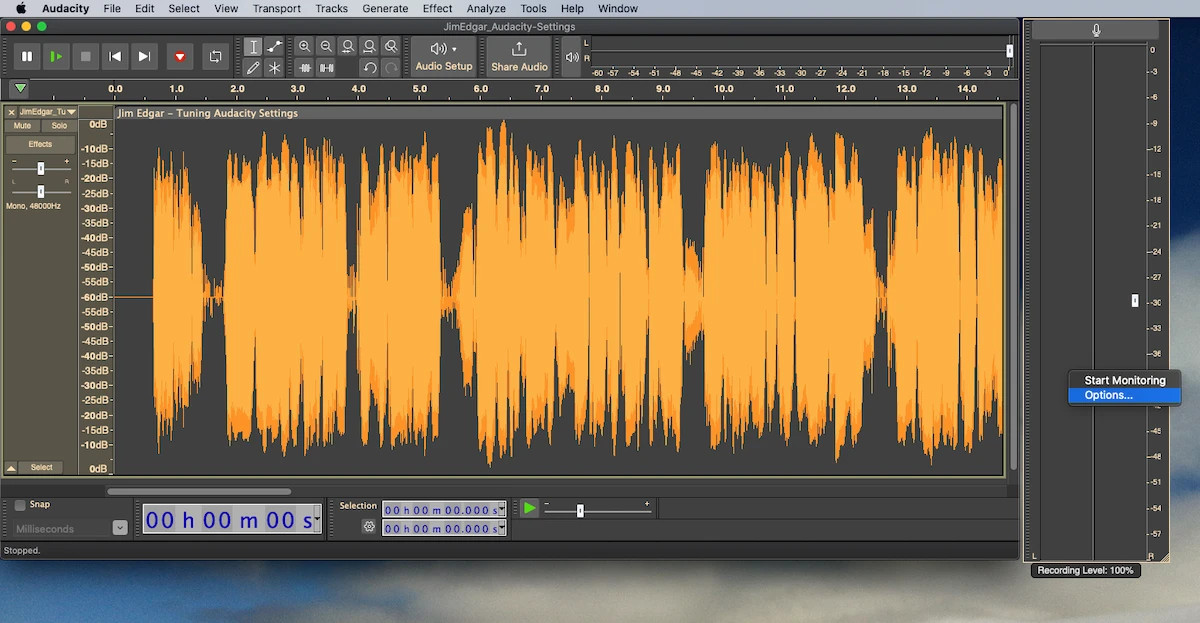Image resolution: width=1200 pixels, height=623 pixels.
Task: Click the Zoom In magnifier icon
Action: click(304, 46)
